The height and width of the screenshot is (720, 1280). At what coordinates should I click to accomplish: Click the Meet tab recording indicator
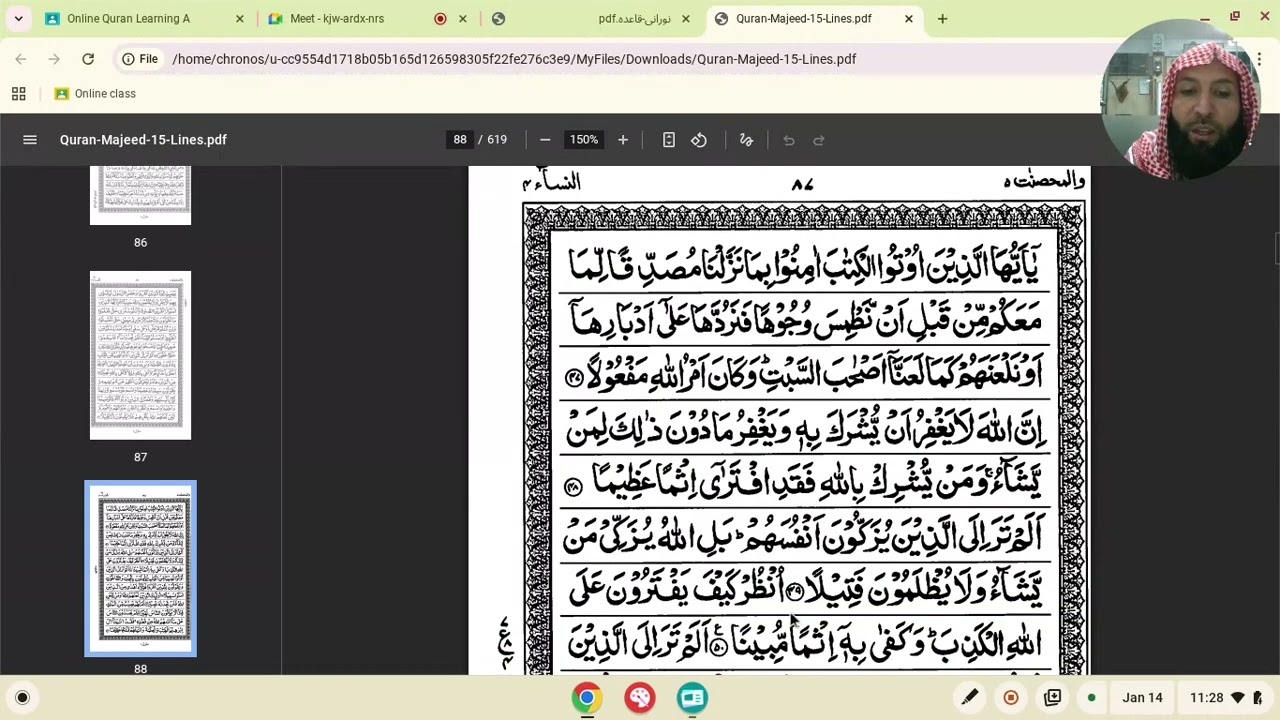click(440, 18)
